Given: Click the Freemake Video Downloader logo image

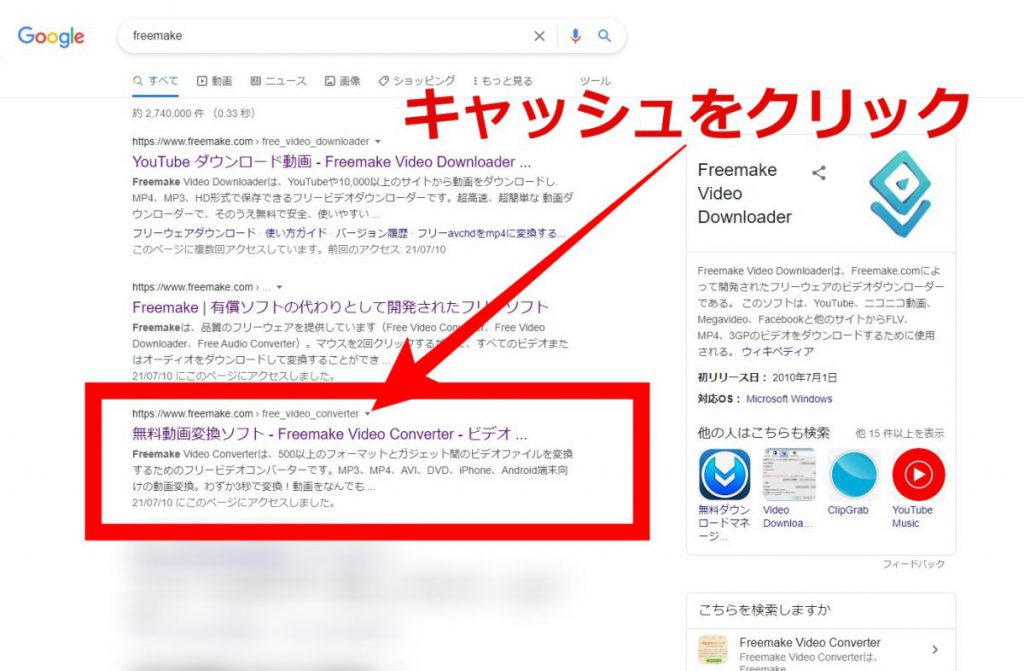Looking at the screenshot, I should pyautogui.click(x=900, y=193).
